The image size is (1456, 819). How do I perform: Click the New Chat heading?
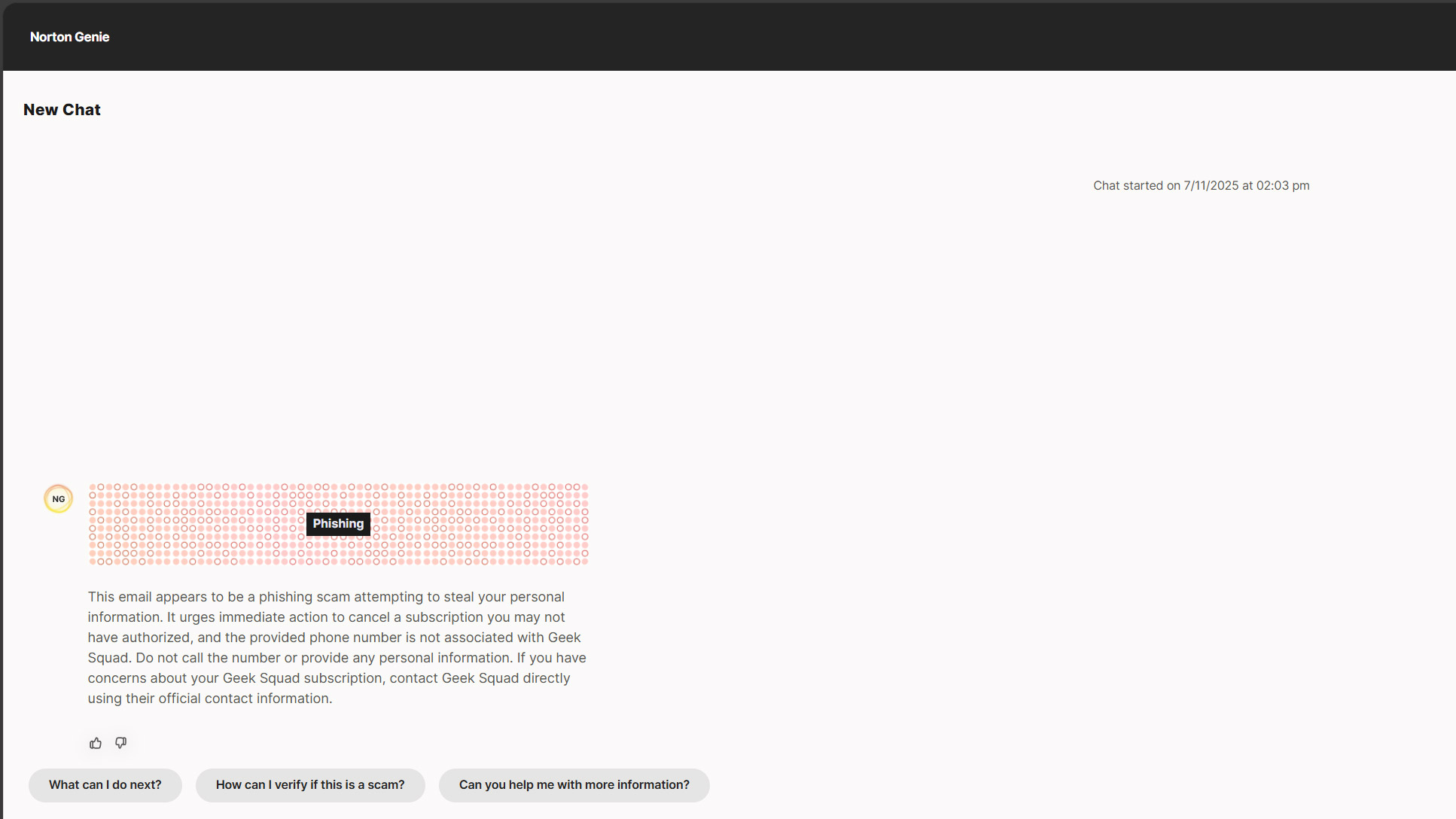[62, 110]
